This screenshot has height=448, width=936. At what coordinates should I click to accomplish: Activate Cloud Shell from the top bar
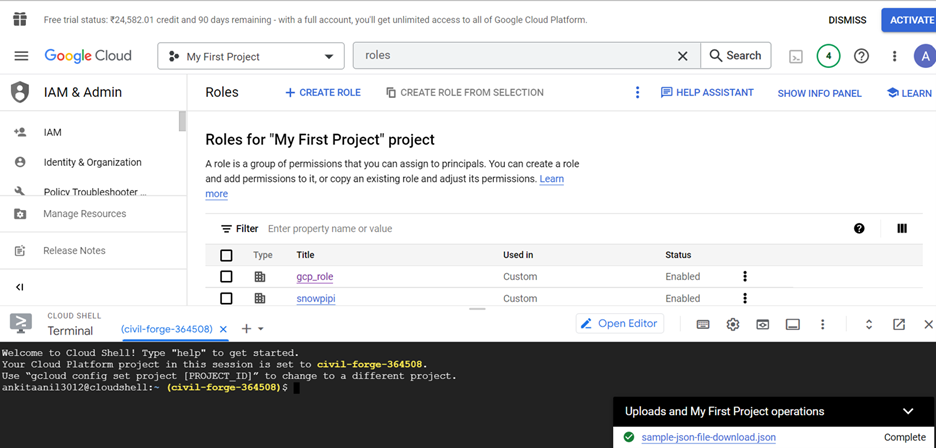pyautogui.click(x=796, y=56)
